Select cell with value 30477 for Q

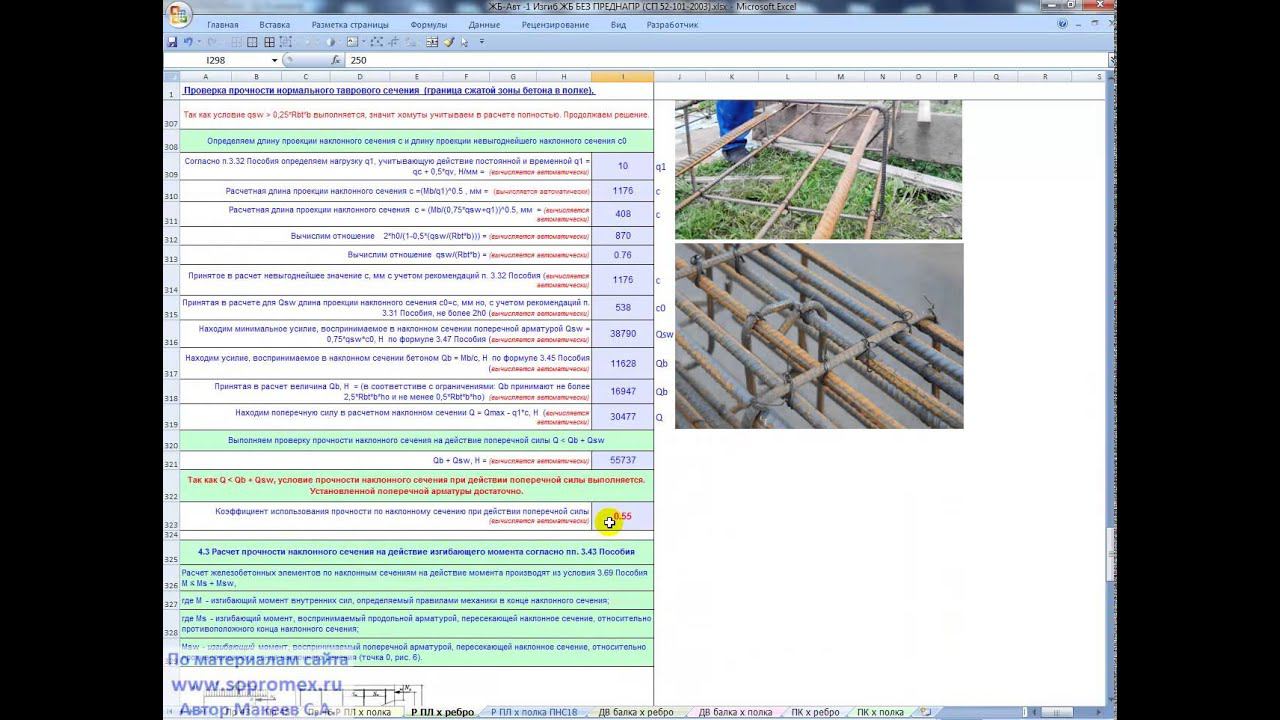(623, 417)
